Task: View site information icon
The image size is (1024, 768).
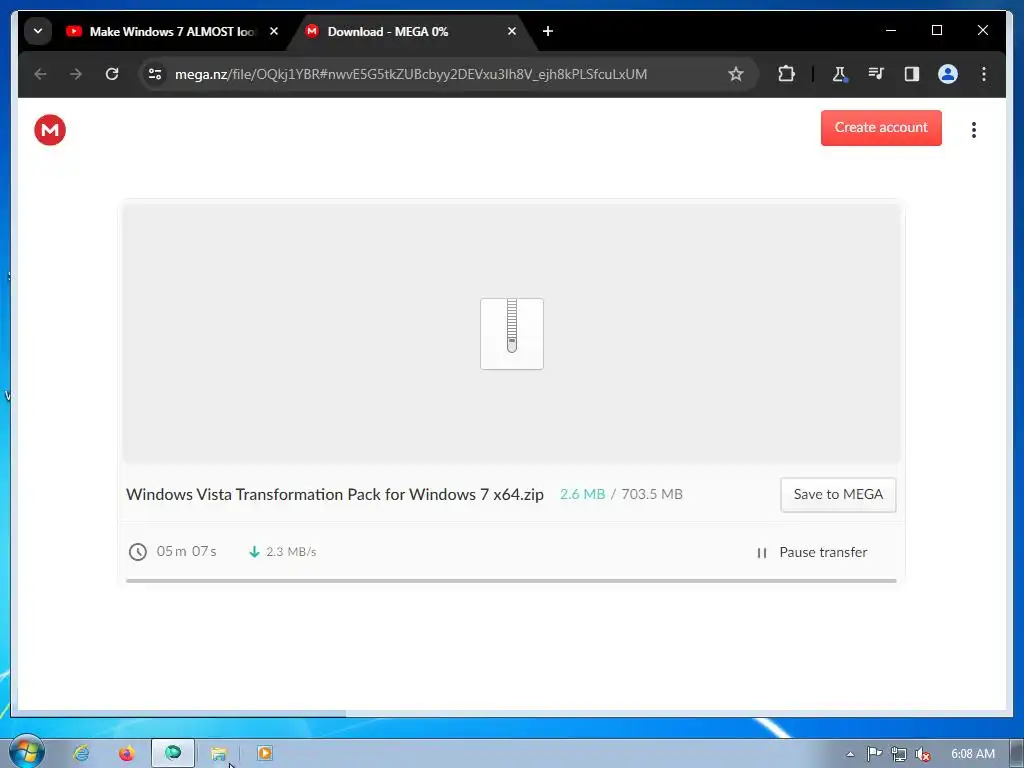Action: click(x=155, y=74)
